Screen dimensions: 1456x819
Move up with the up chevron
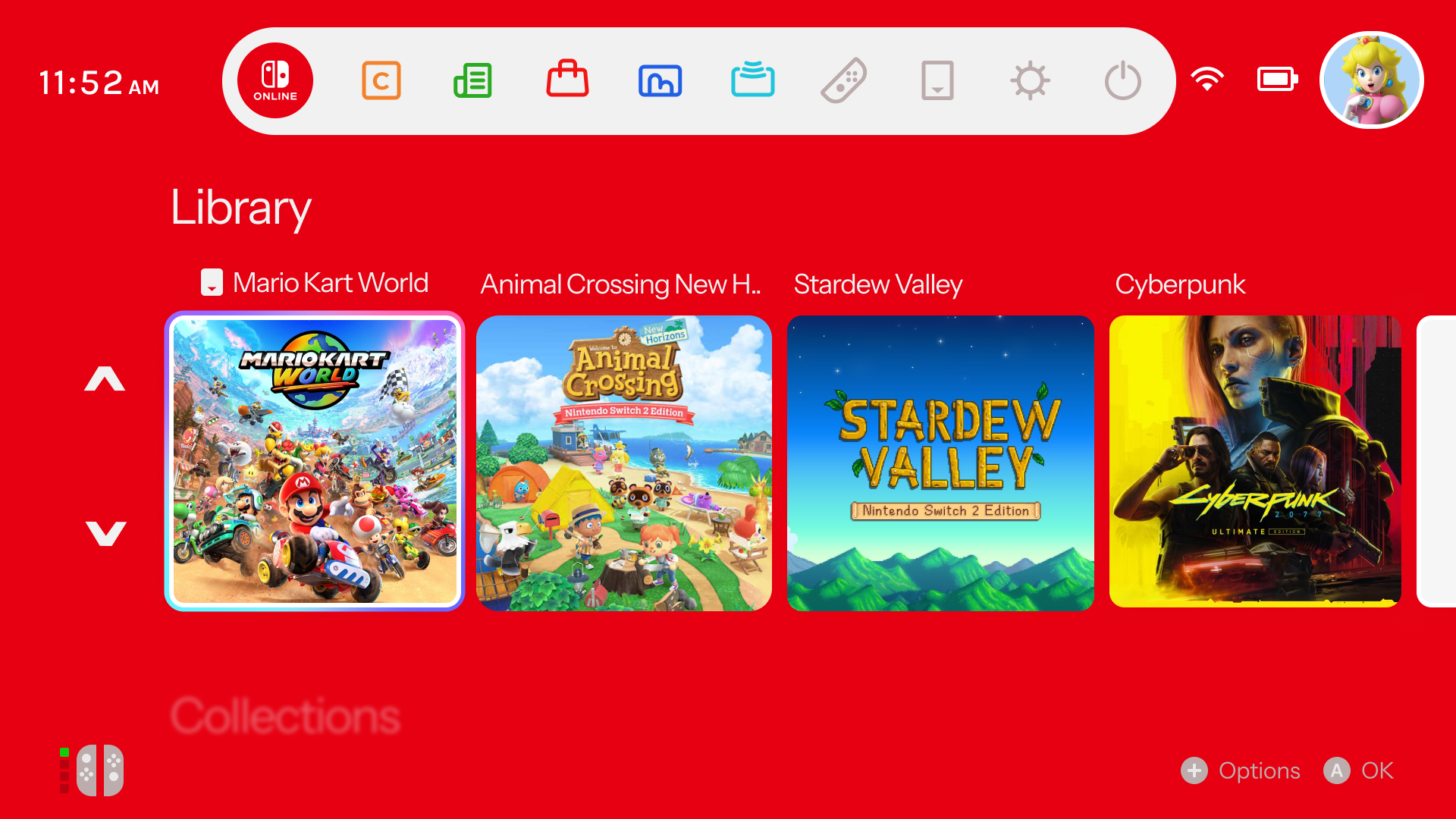point(105,378)
